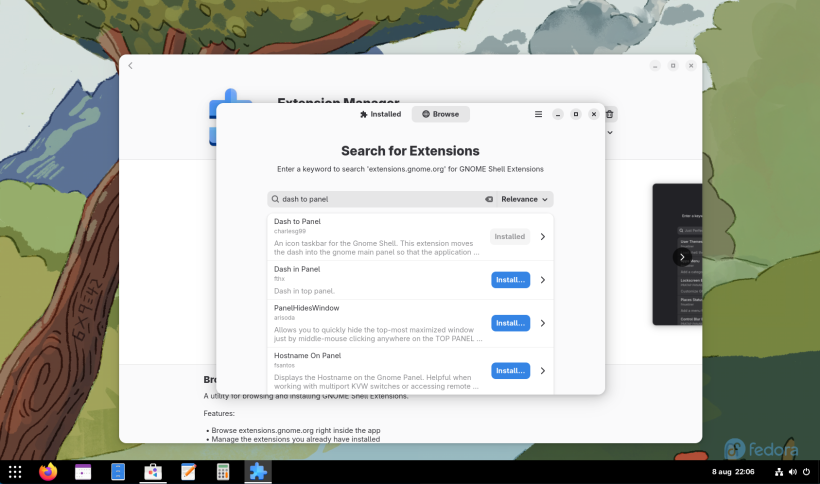The image size is (820, 484).
Task: Open the Calculator from the taskbar
Action: click(223, 472)
